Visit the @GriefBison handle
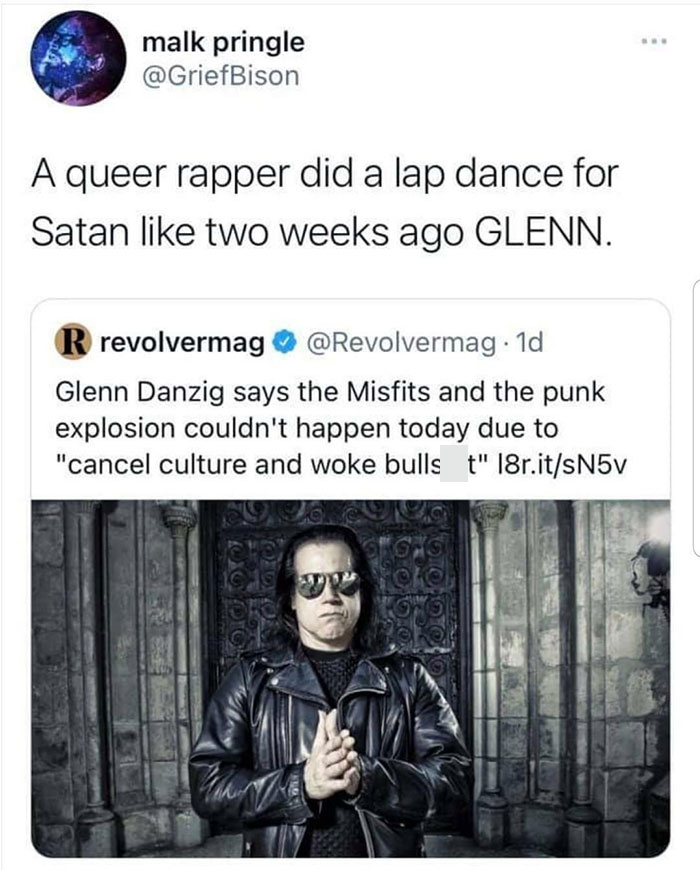 221,76
